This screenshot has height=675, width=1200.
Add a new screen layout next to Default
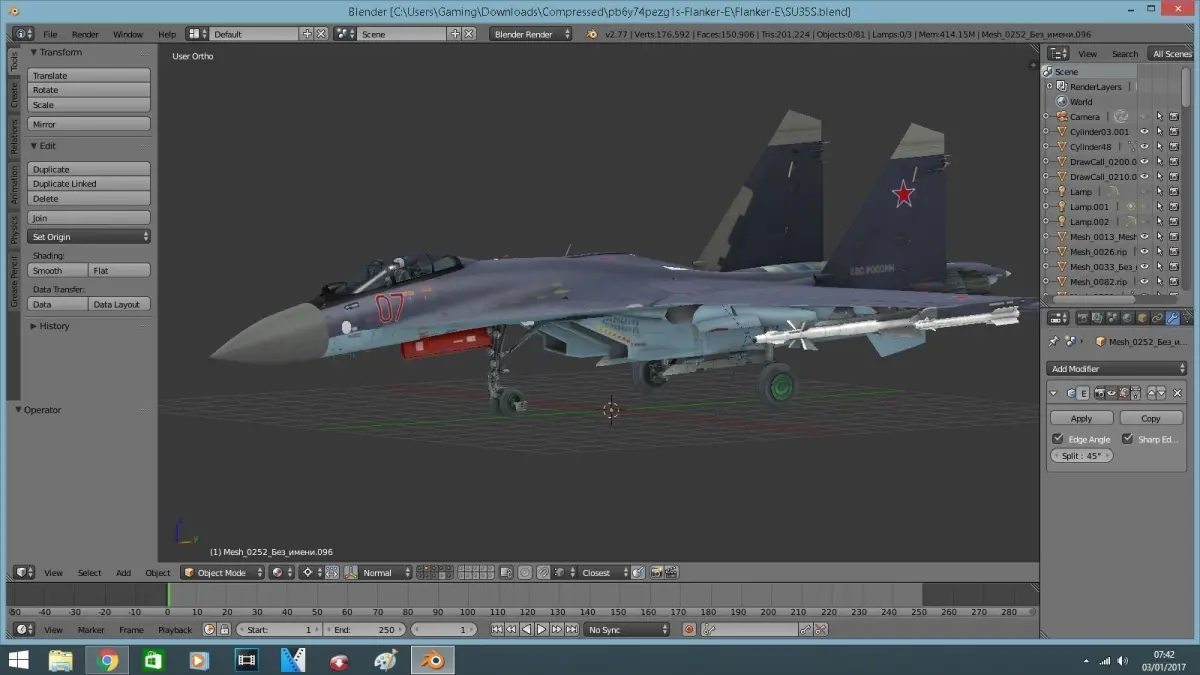[307, 34]
